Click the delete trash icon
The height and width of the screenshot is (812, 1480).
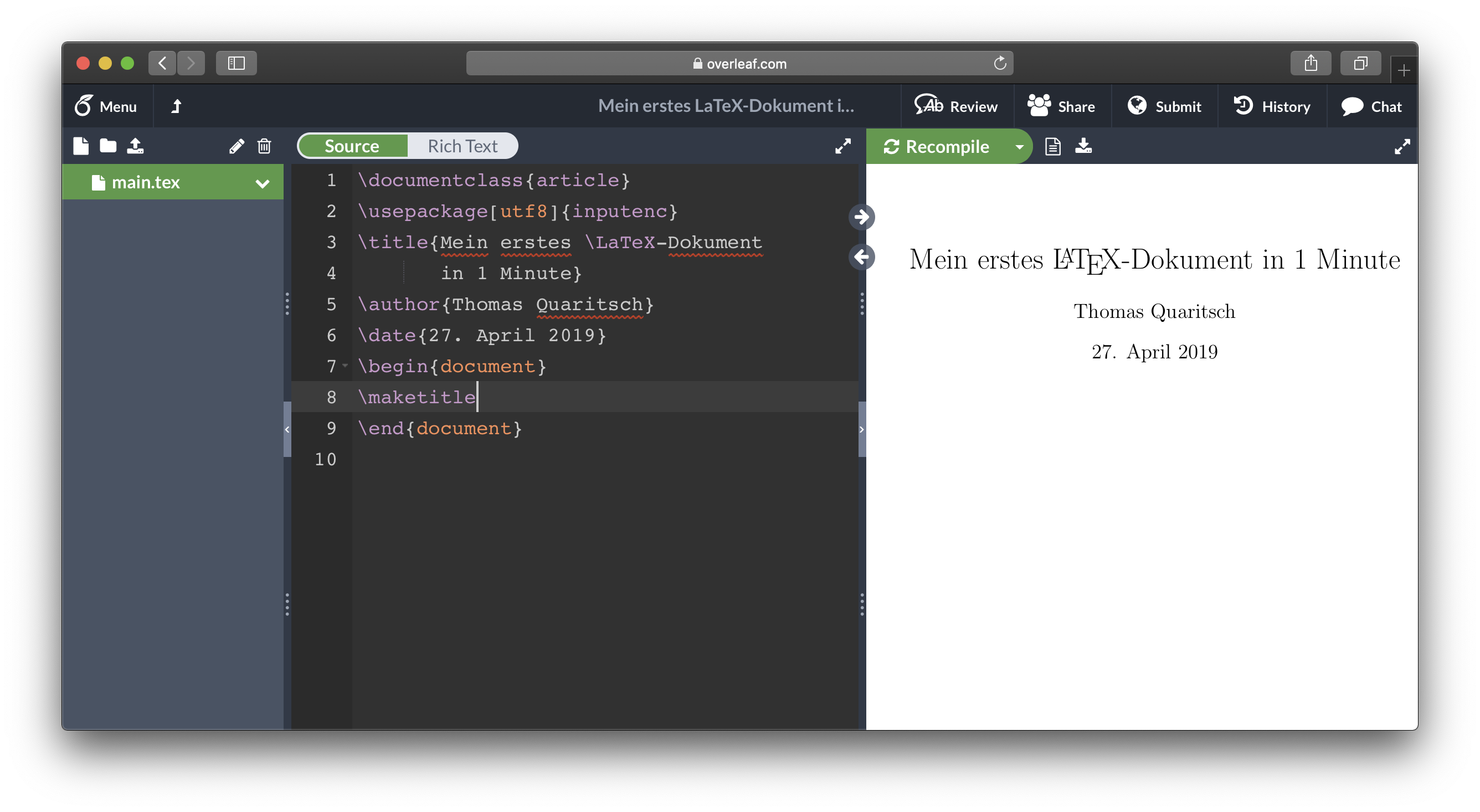(x=264, y=146)
